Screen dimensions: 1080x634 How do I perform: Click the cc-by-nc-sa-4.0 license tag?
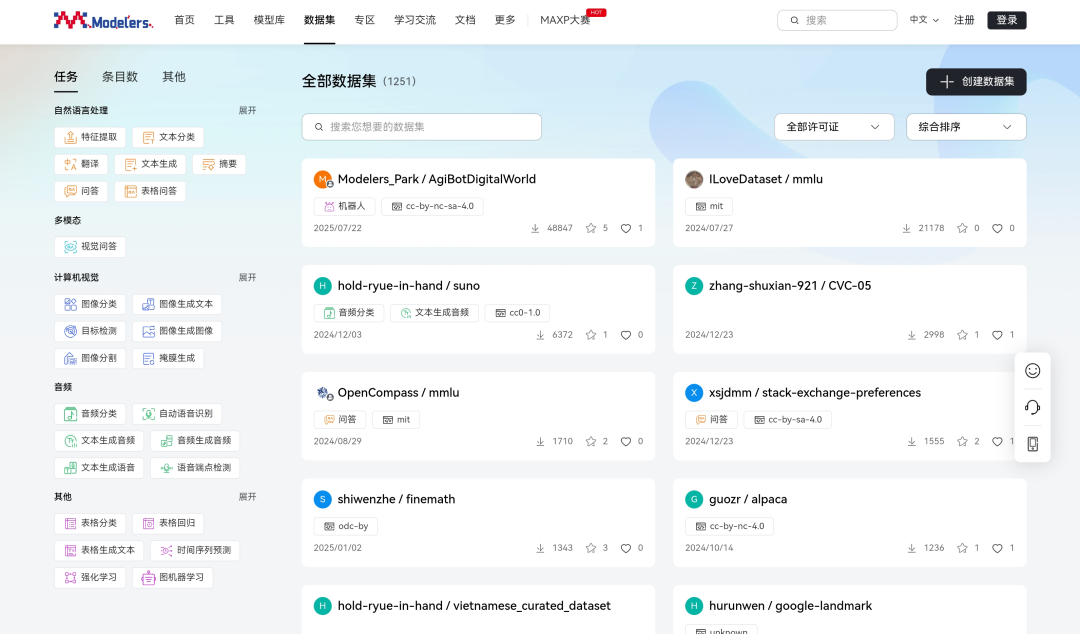(433, 206)
